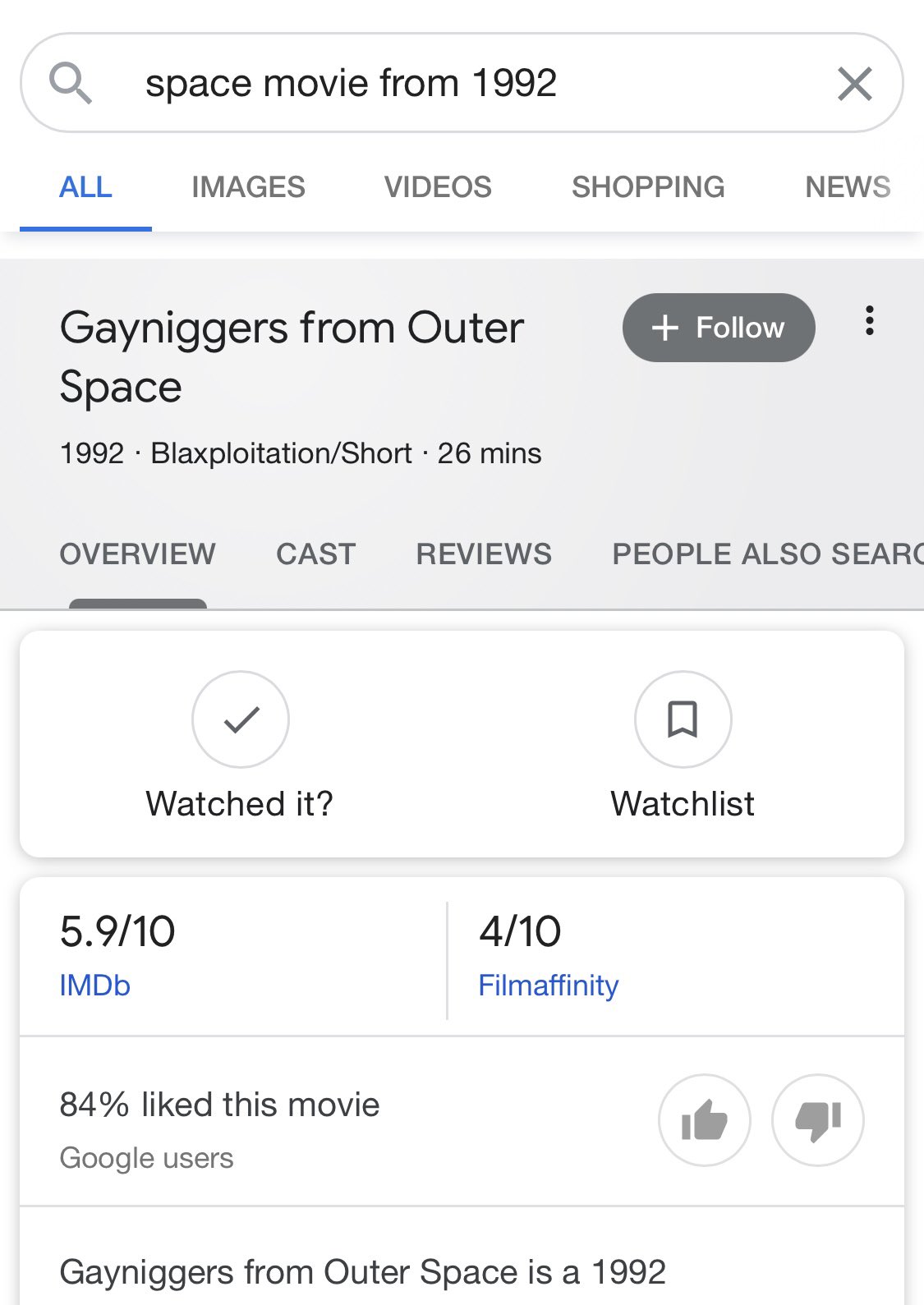The height and width of the screenshot is (1305, 924).
Task: Switch to the Videos tab
Action: pyautogui.click(x=438, y=187)
